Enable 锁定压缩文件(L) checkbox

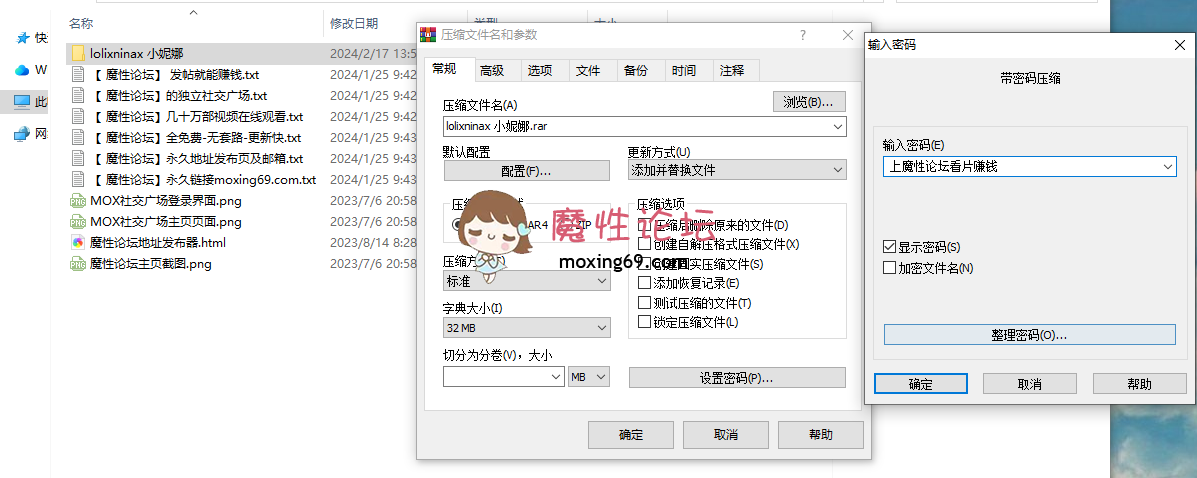(x=644, y=322)
